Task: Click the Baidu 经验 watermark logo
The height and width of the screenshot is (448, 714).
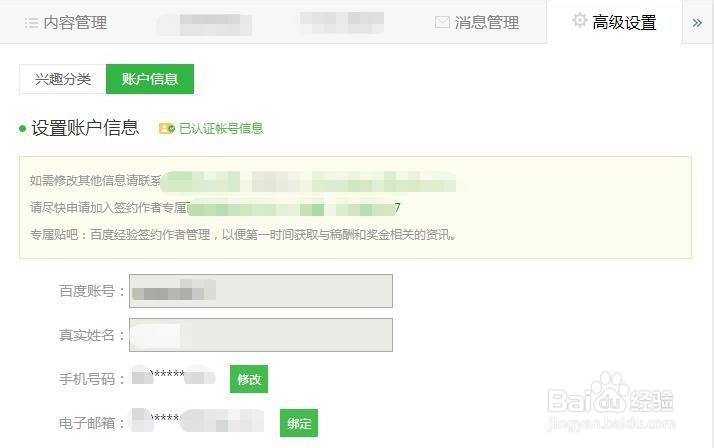Action: pos(611,402)
